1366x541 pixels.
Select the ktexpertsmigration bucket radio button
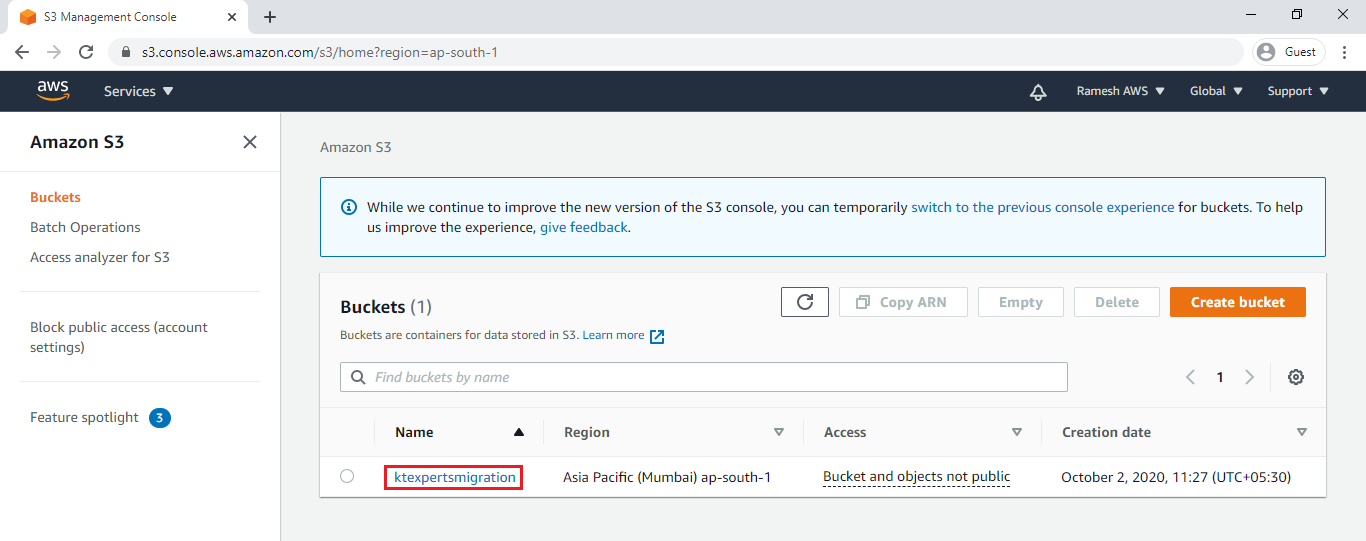click(x=347, y=476)
